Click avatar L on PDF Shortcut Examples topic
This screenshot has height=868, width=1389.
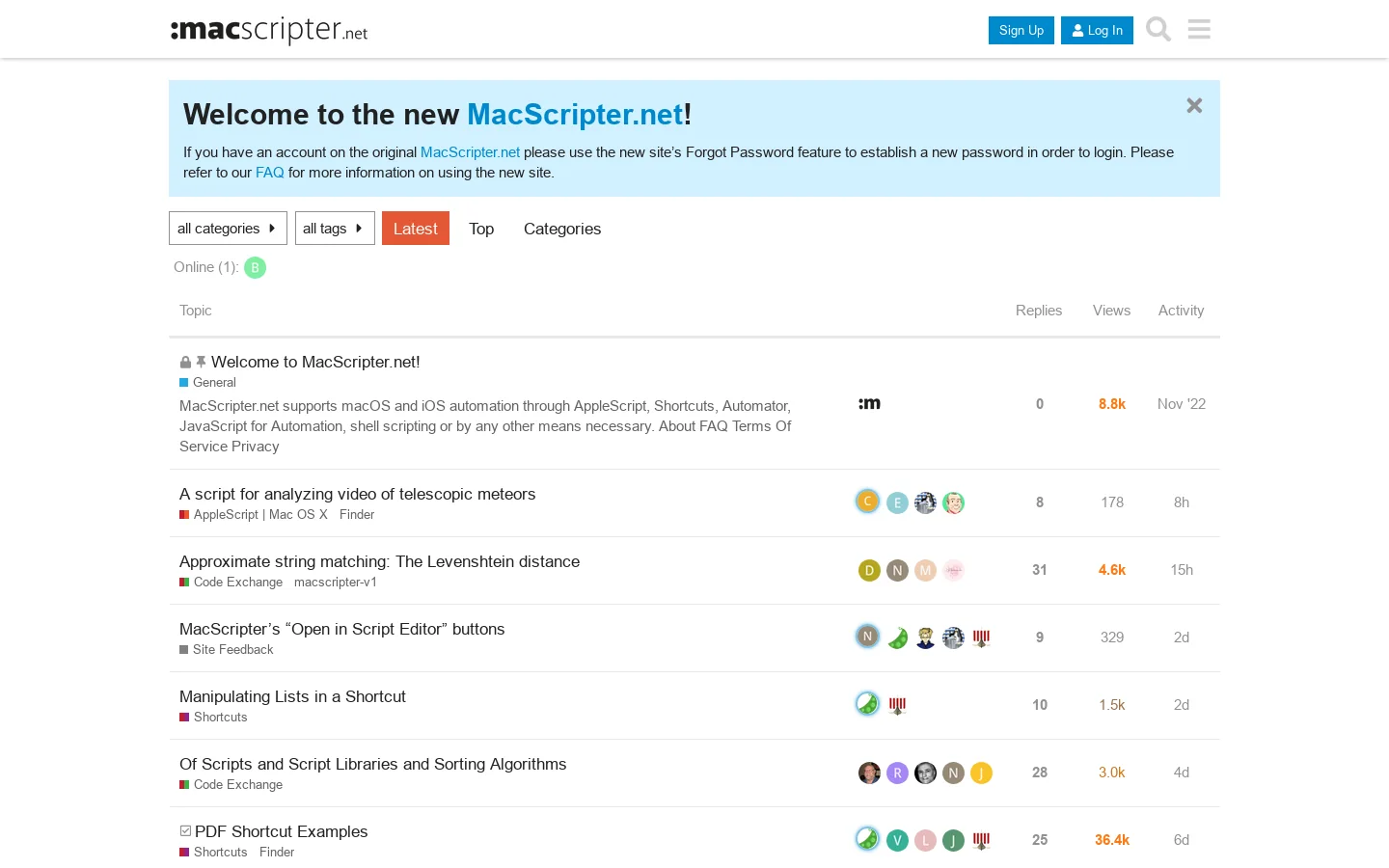pyautogui.click(x=925, y=841)
